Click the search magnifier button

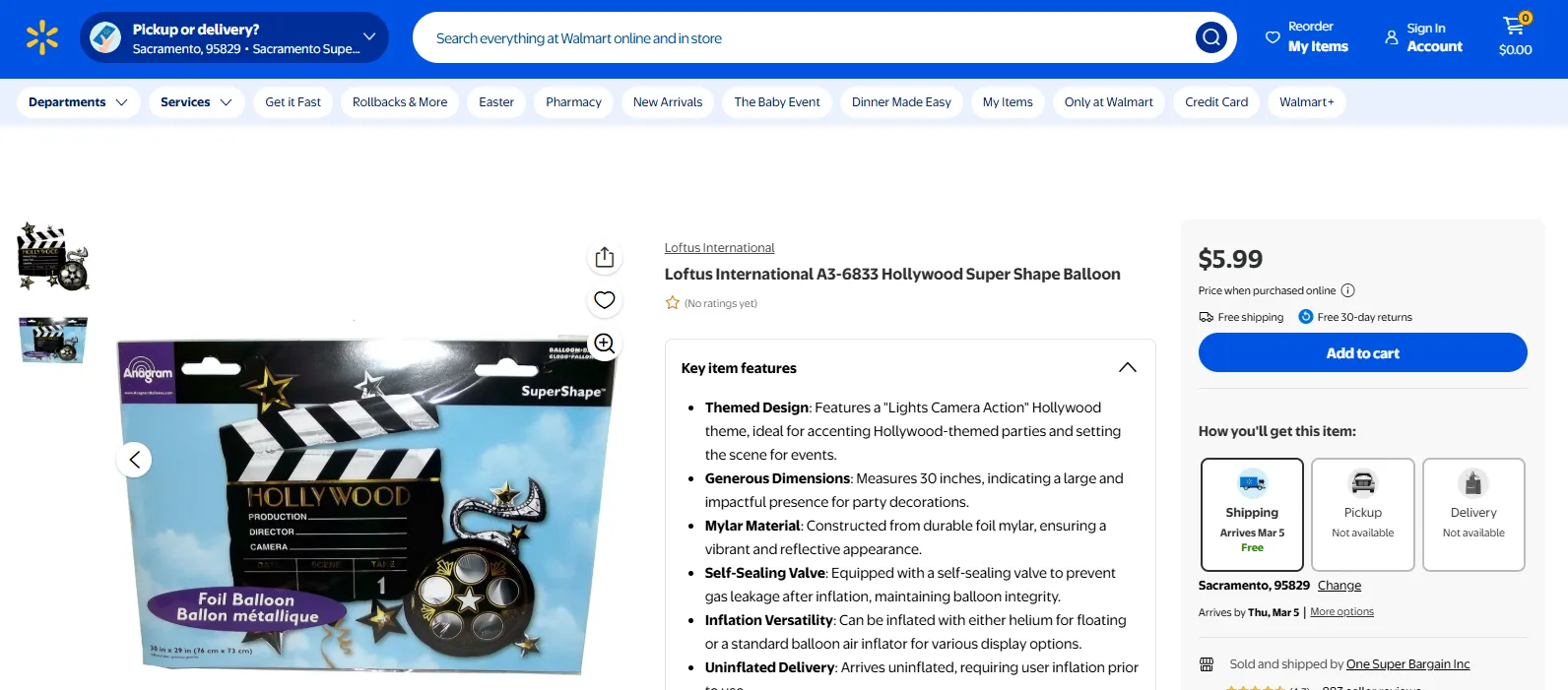point(1210,38)
